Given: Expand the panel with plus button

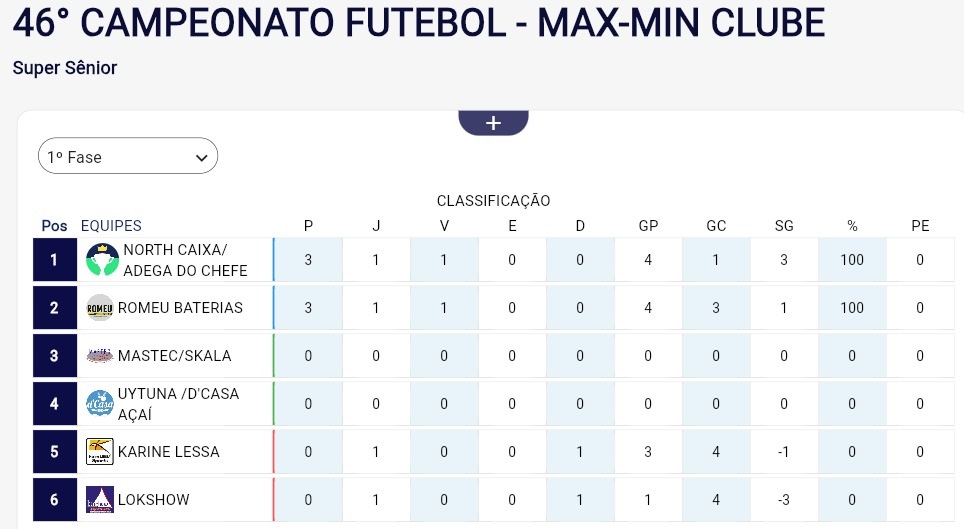Looking at the screenshot, I should pyautogui.click(x=493, y=122).
